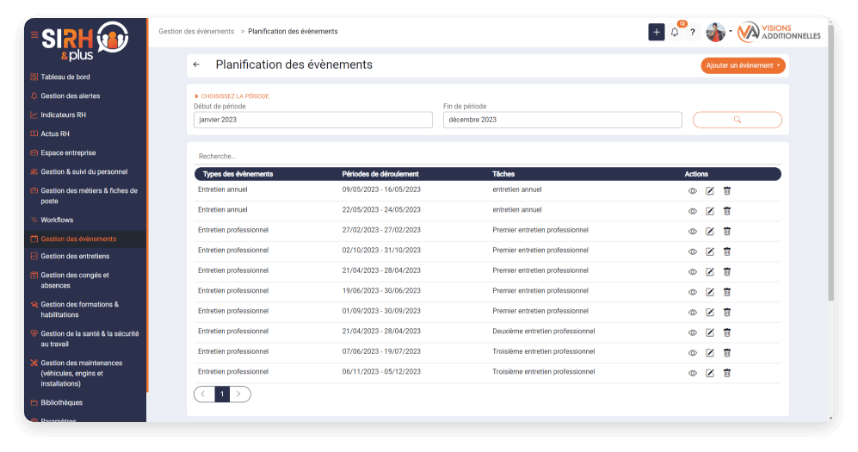Screen dimensions: 858x452
Task: View the 02/10/2023 - 31/10/2023 event
Action: [x=692, y=252]
